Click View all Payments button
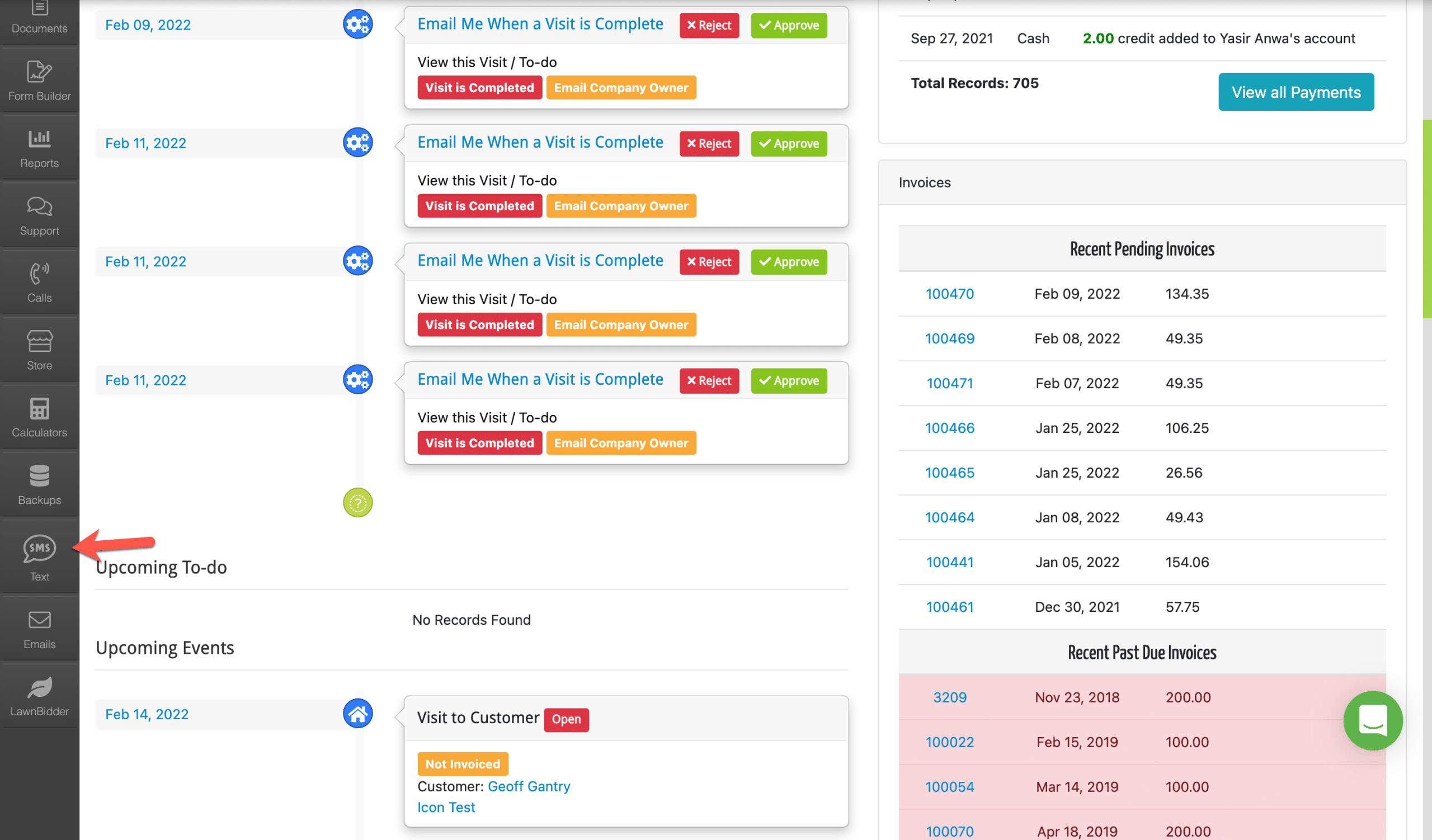This screenshot has height=840, width=1432. pos(1296,92)
